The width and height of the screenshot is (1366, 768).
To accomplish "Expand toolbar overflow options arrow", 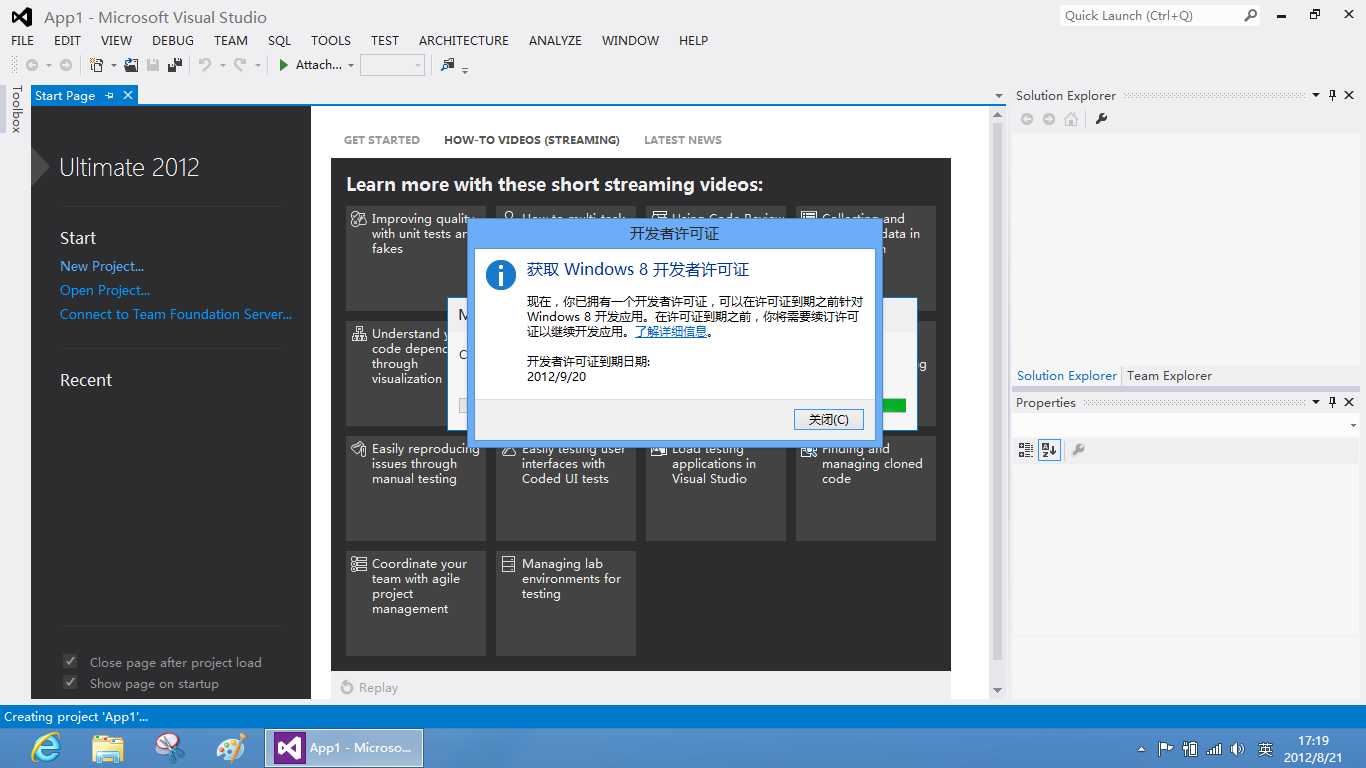I will click(x=465, y=69).
